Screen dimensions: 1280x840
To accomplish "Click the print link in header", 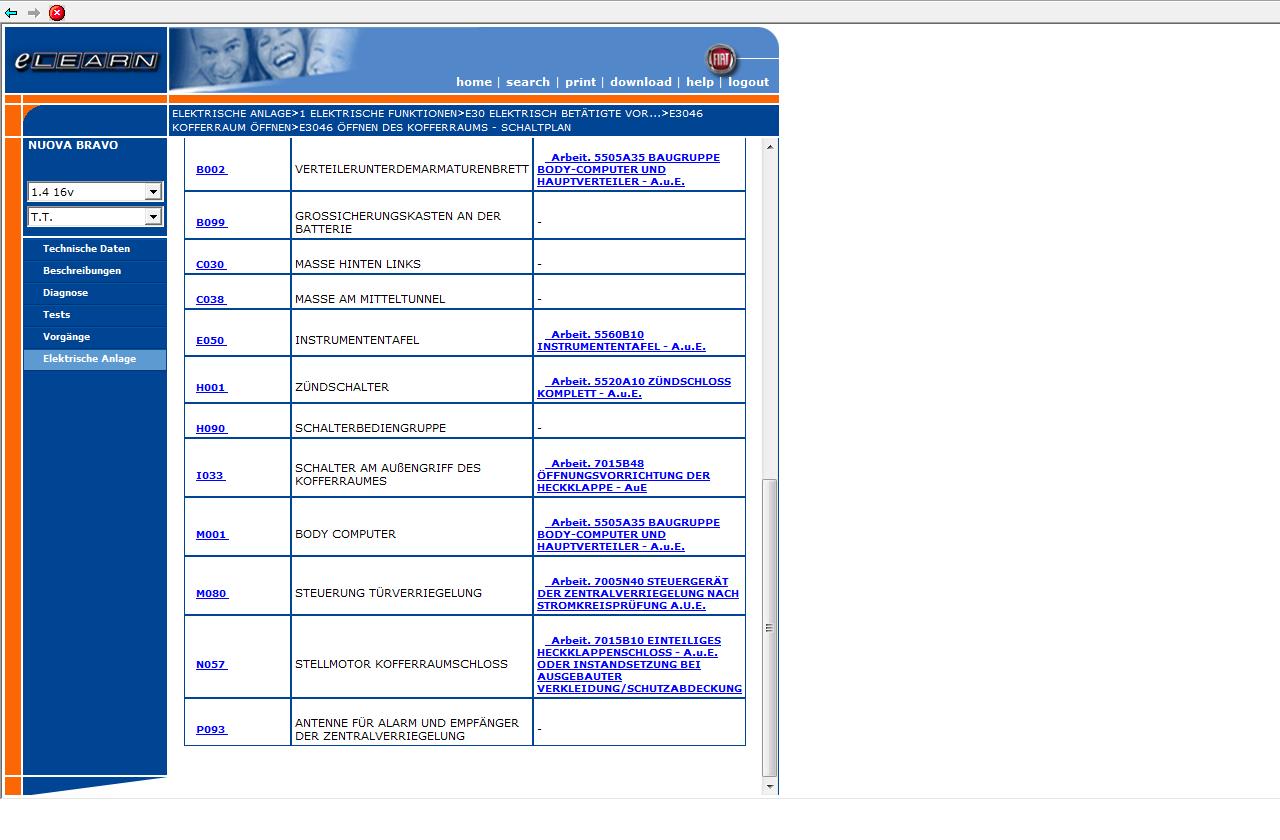I will (x=580, y=82).
